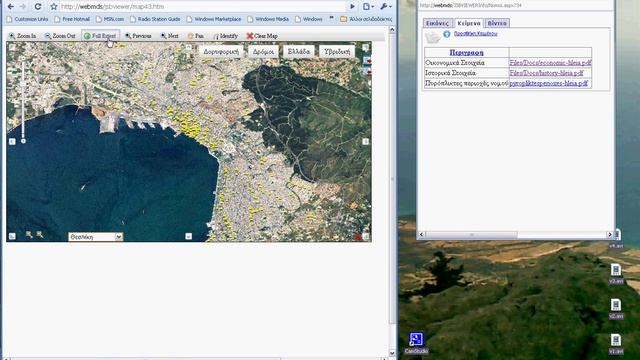Open the Θεσ/νίκη location dropdown
Screen dimensions: 640x360
(x=95, y=237)
